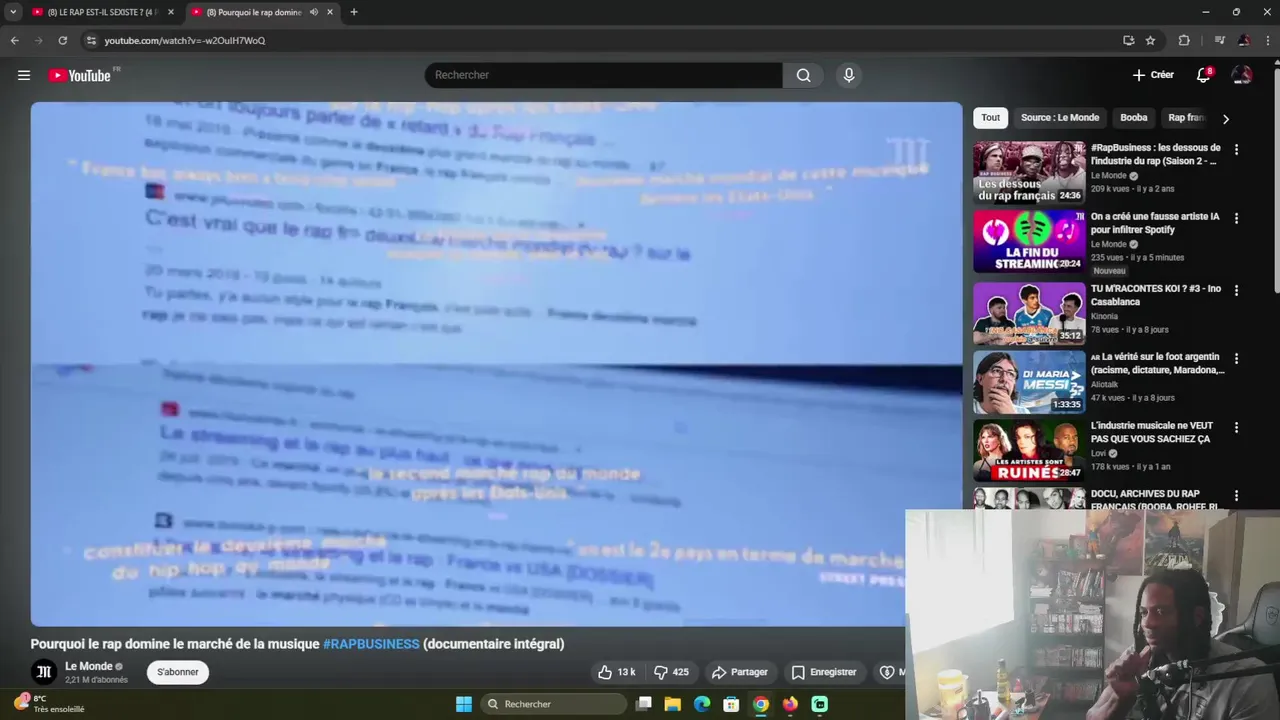Click the address bar URL
This screenshot has height=720, width=1280.
coord(185,40)
